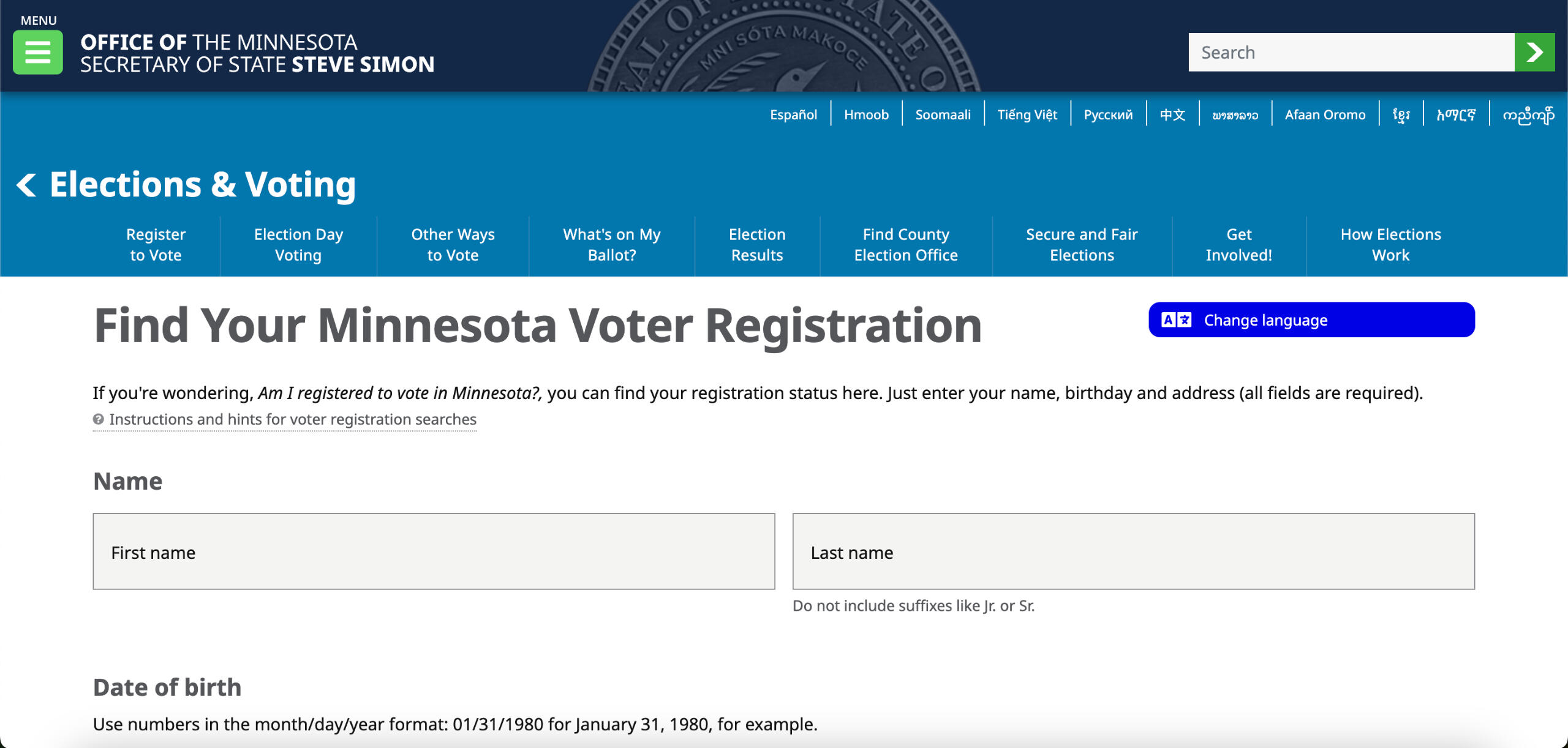Open Find County Election Office

click(x=906, y=245)
